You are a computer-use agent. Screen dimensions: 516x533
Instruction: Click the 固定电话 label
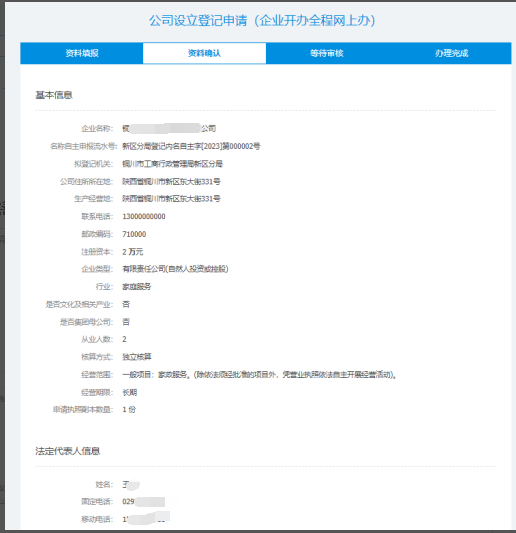[97, 502]
